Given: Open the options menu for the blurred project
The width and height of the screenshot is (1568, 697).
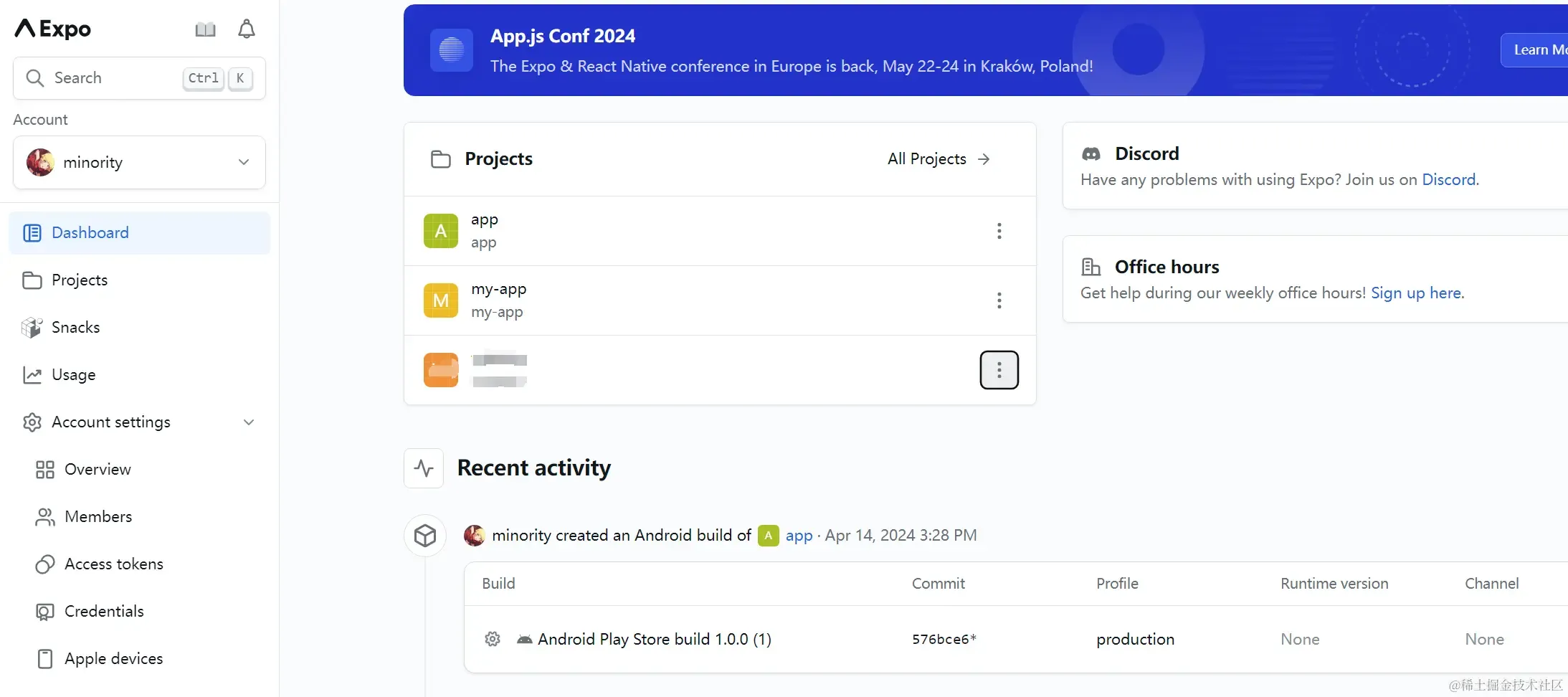Looking at the screenshot, I should tap(999, 370).
